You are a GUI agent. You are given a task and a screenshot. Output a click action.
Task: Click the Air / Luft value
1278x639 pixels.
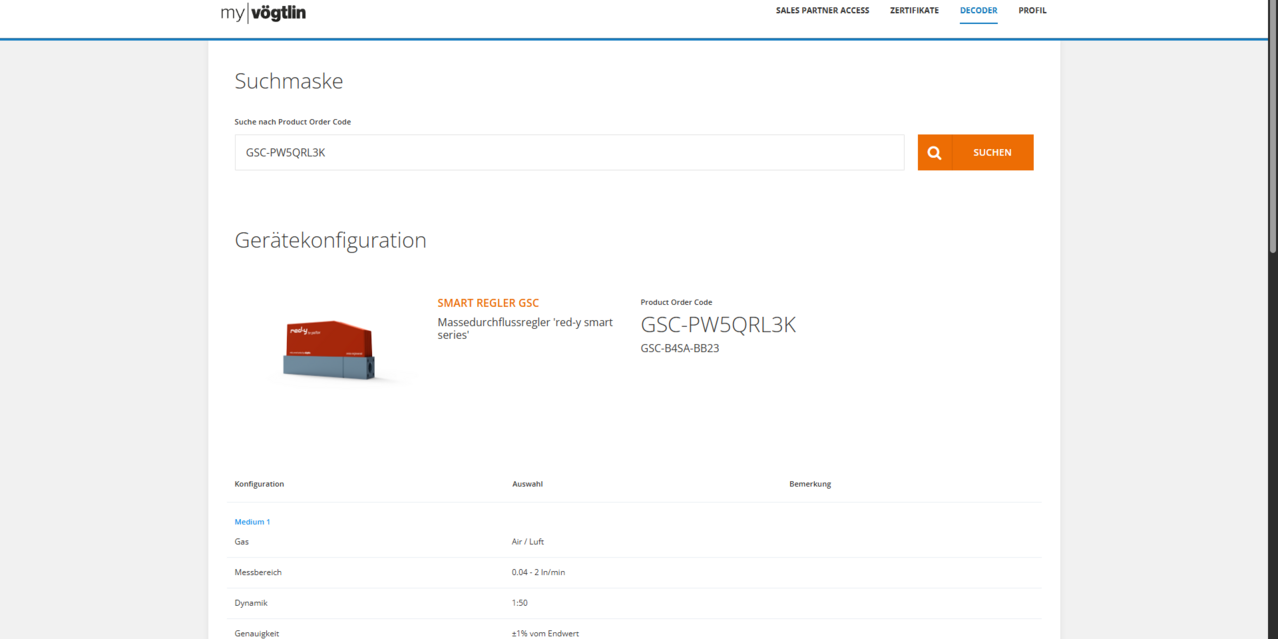(x=528, y=542)
